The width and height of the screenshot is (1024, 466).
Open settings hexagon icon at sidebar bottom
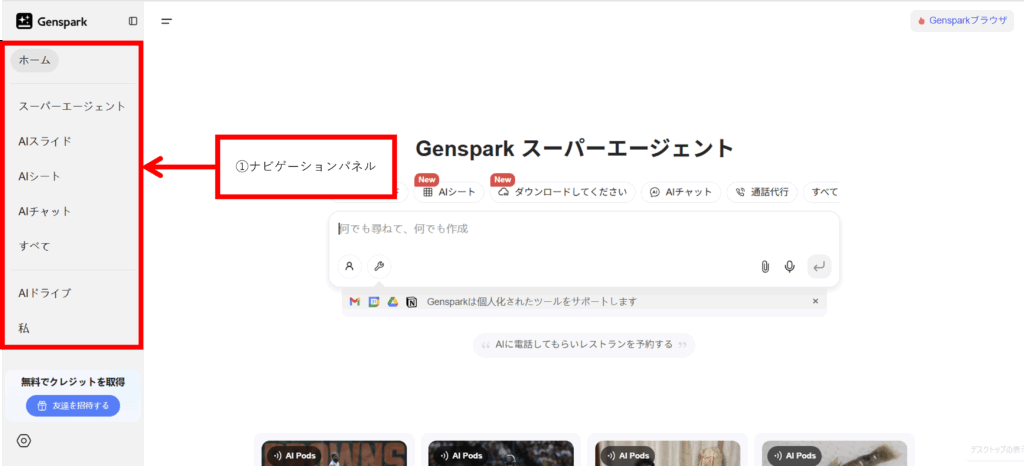[x=25, y=441]
